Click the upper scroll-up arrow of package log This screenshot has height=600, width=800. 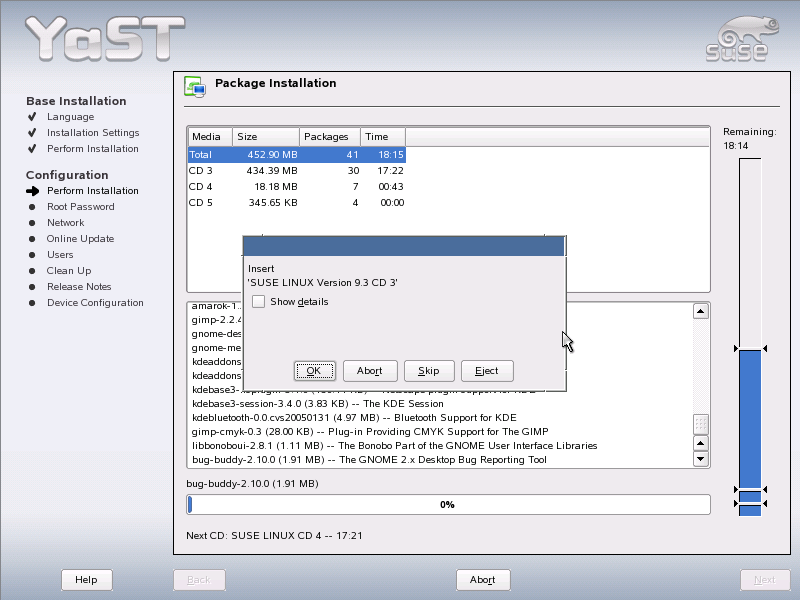click(x=701, y=311)
